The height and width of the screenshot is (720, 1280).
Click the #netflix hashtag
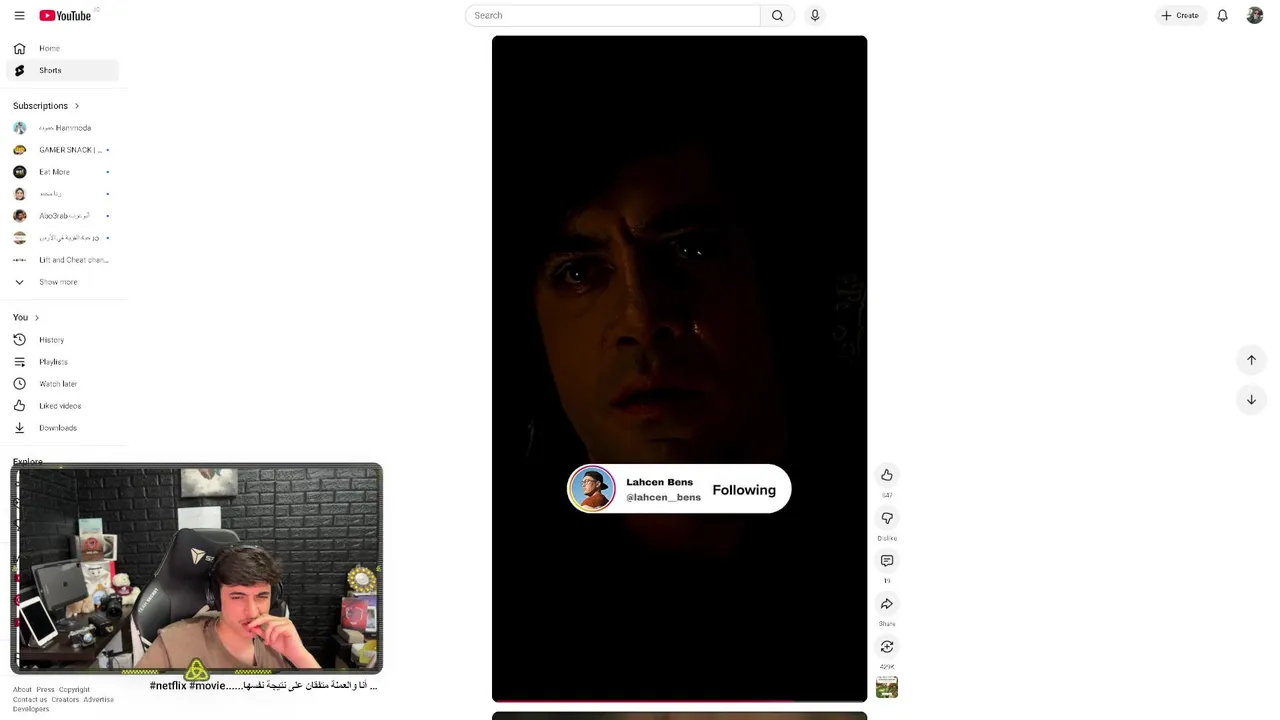(168, 686)
